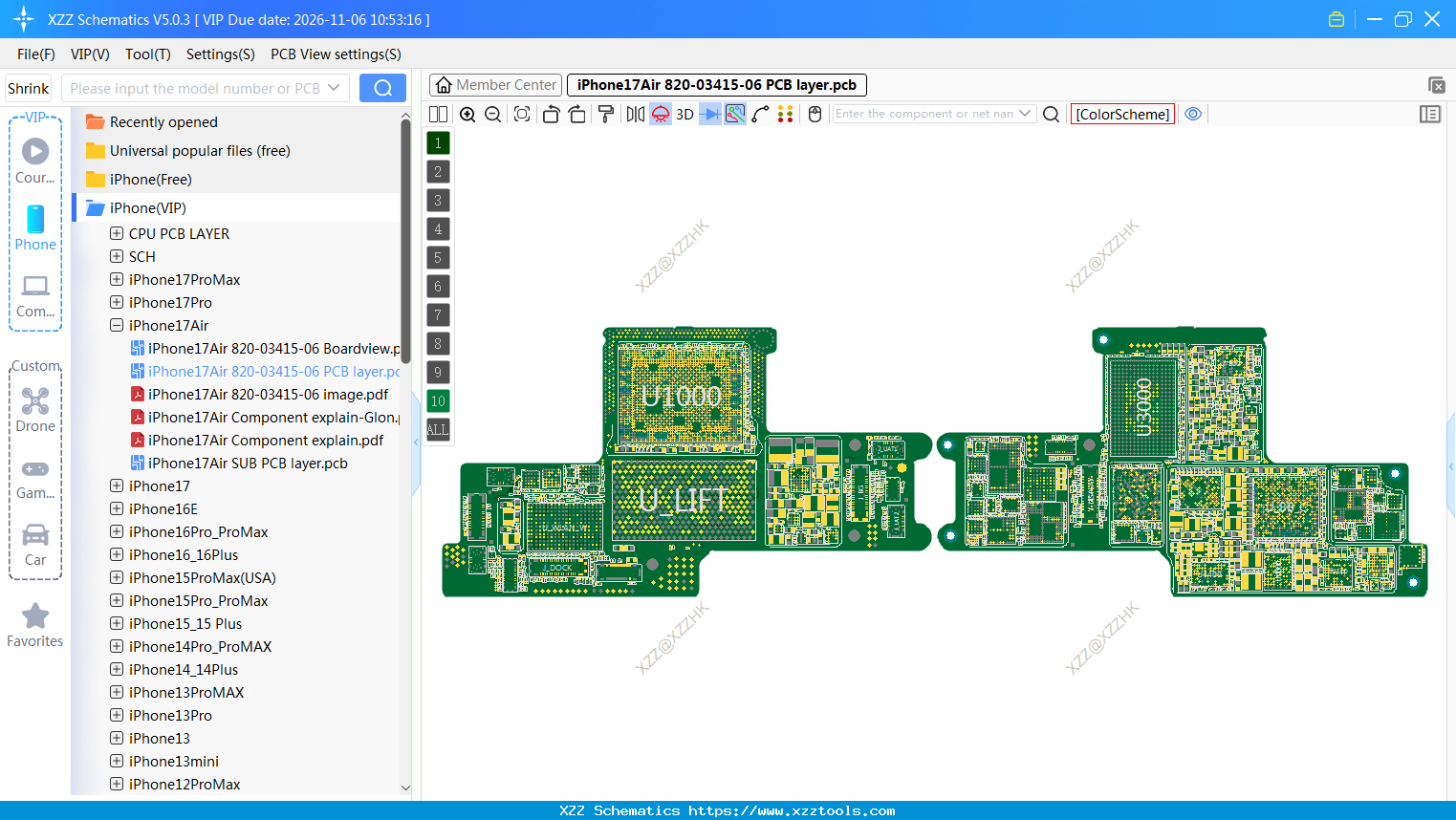Click the Member Center button
This screenshot has height=820, width=1456.
point(495,84)
